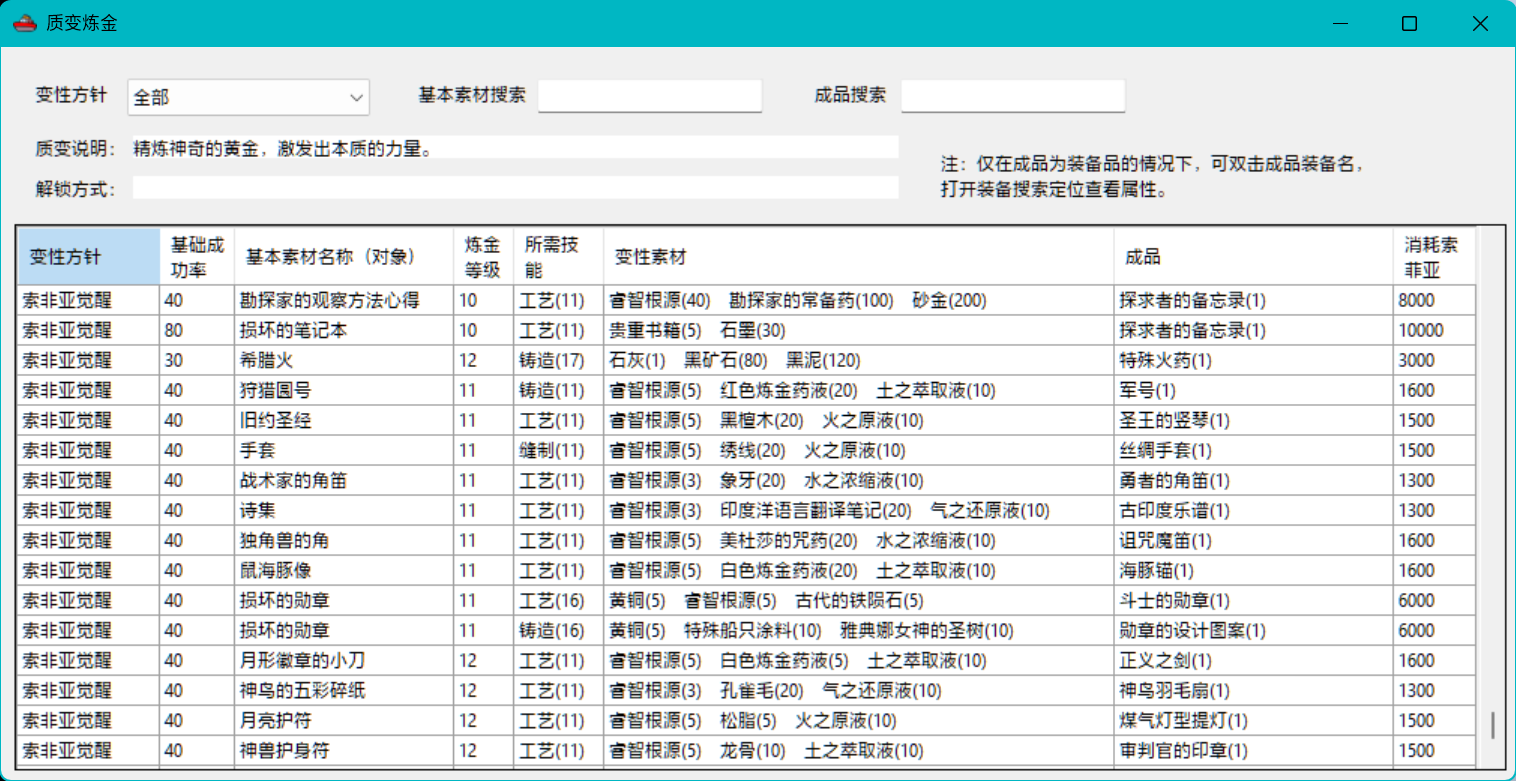Click the 所需技能 column header
Image resolution: width=1516 pixels, height=781 pixels.
pyautogui.click(x=558, y=256)
